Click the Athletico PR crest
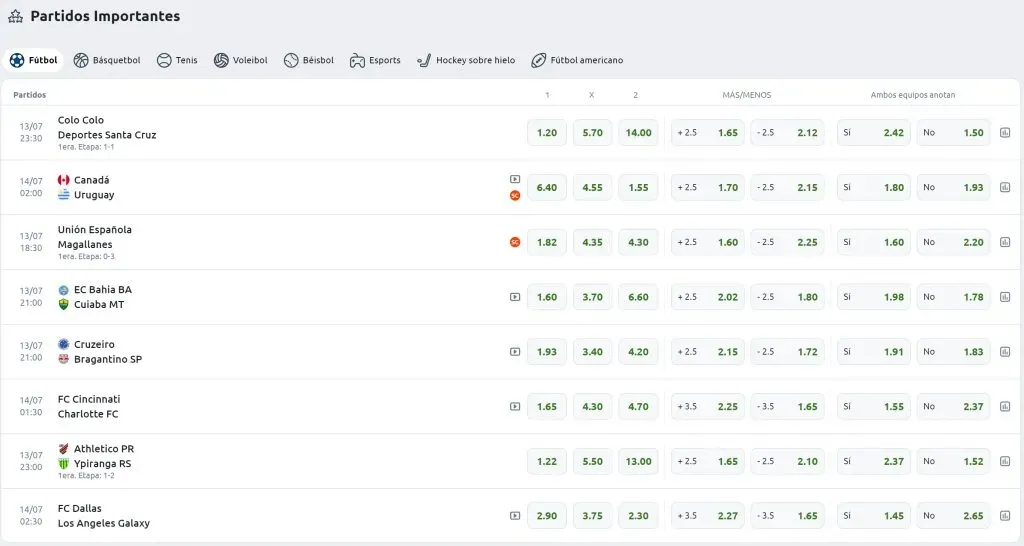The height and width of the screenshot is (546, 1024). [x=63, y=449]
